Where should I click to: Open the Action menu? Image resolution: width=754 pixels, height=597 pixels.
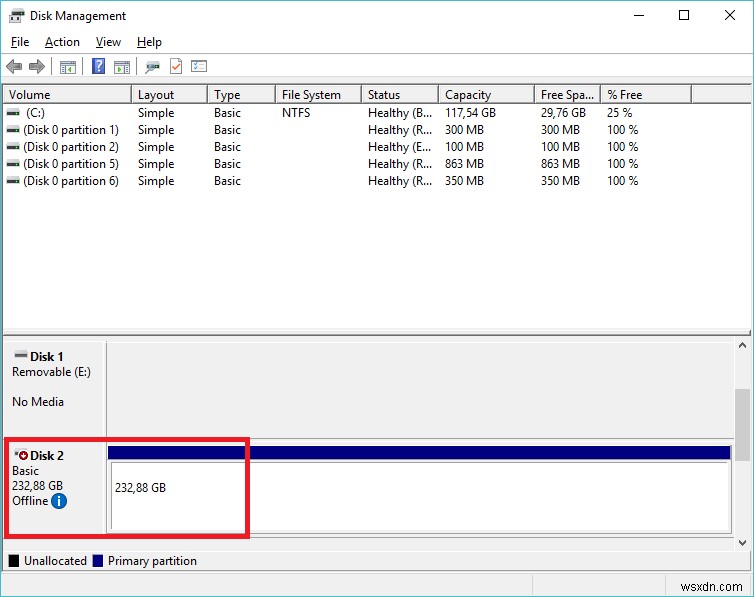pos(62,42)
